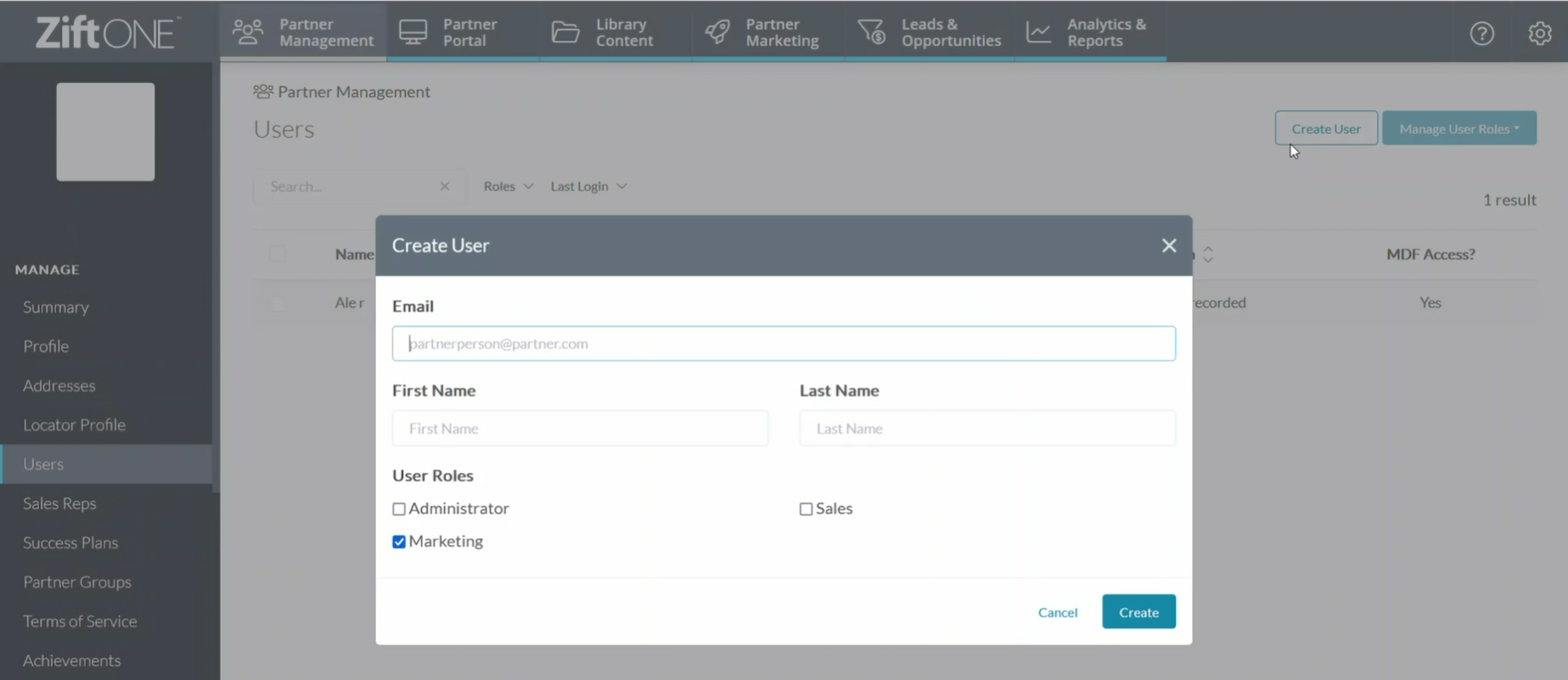
Task: Open Terms of Service in the sidebar
Action: tap(80, 621)
